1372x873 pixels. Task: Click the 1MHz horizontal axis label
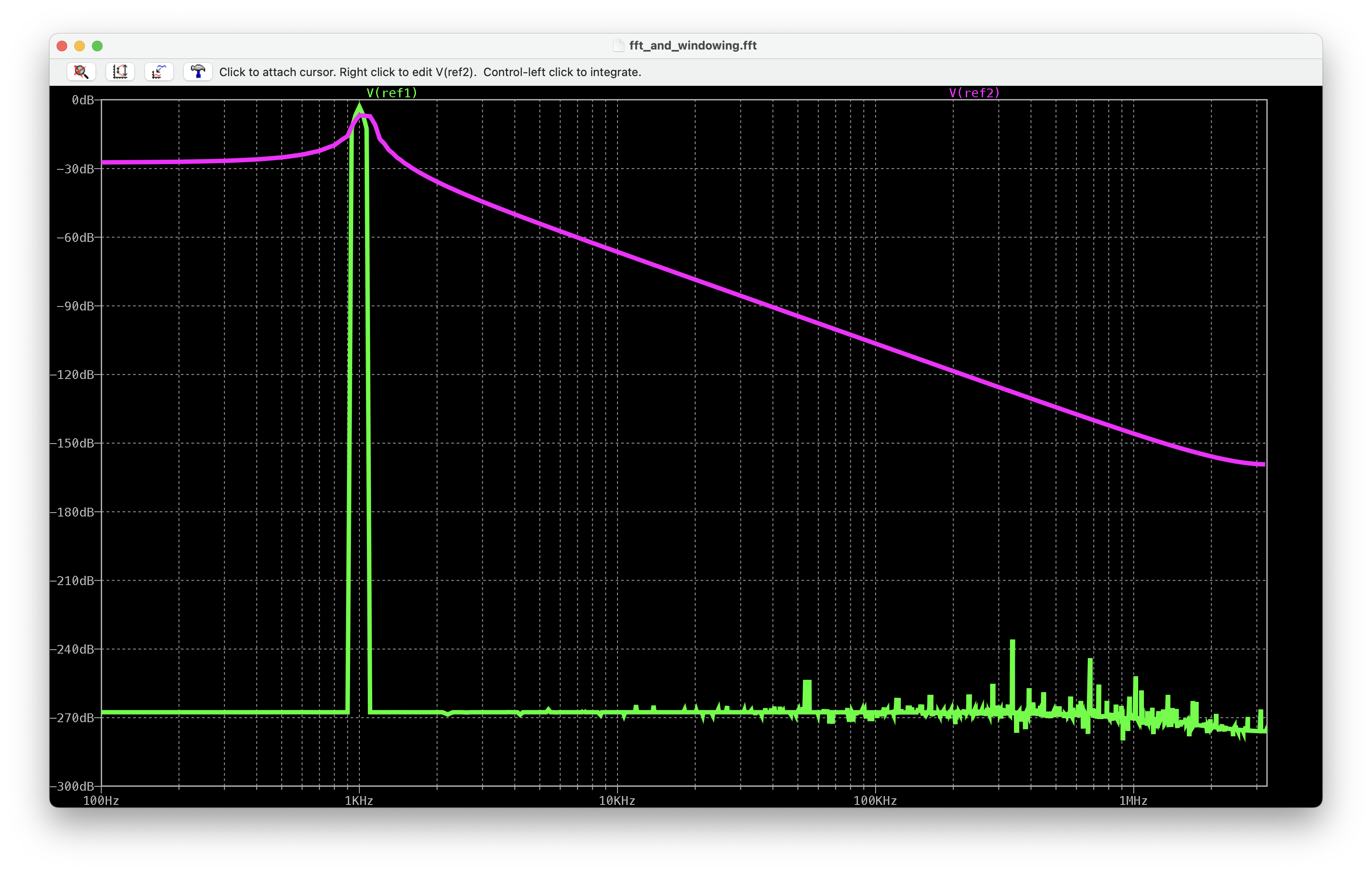pos(1133,800)
